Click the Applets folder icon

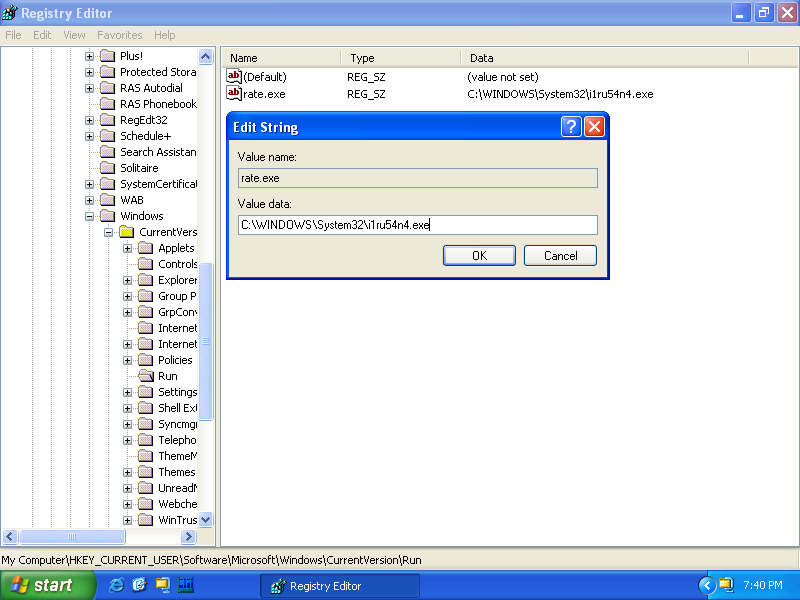point(146,248)
